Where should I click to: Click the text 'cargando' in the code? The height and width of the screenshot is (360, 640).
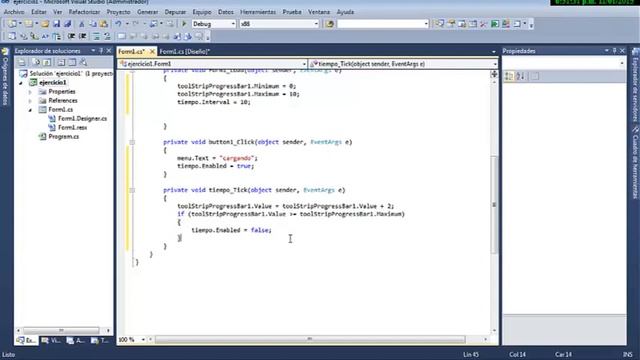(x=237, y=158)
